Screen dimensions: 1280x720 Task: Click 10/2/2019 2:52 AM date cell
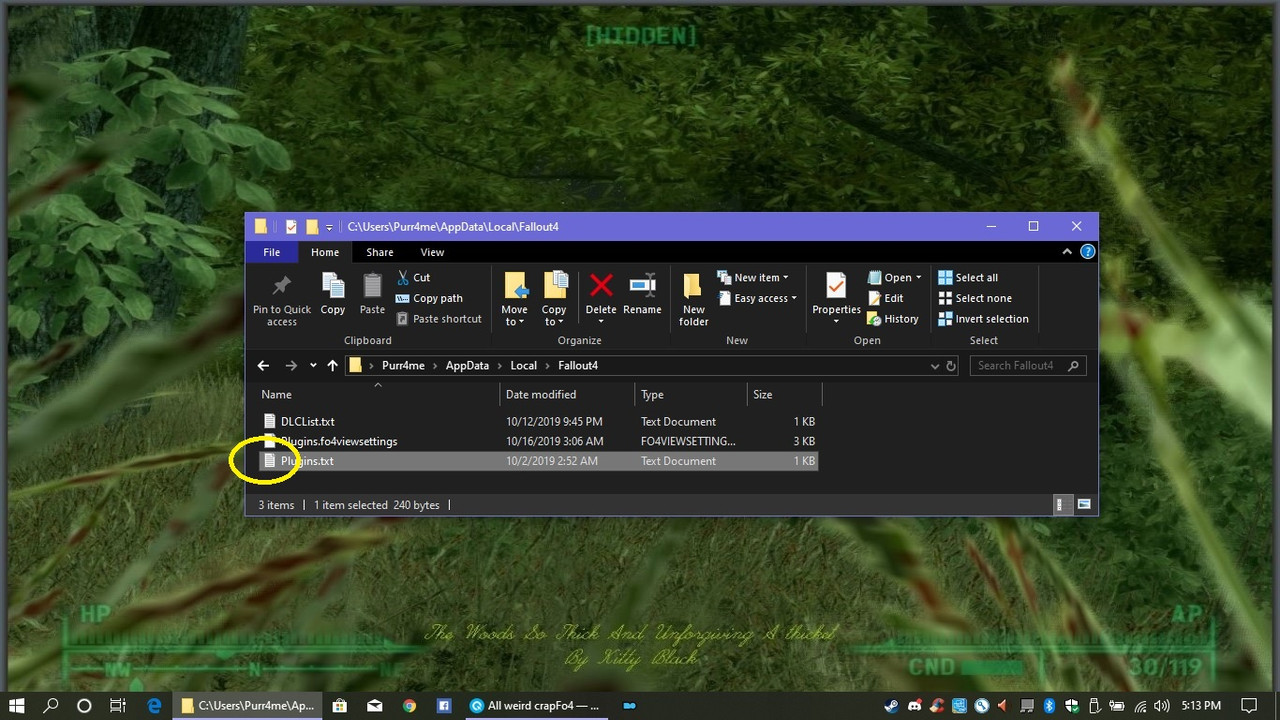(x=552, y=461)
